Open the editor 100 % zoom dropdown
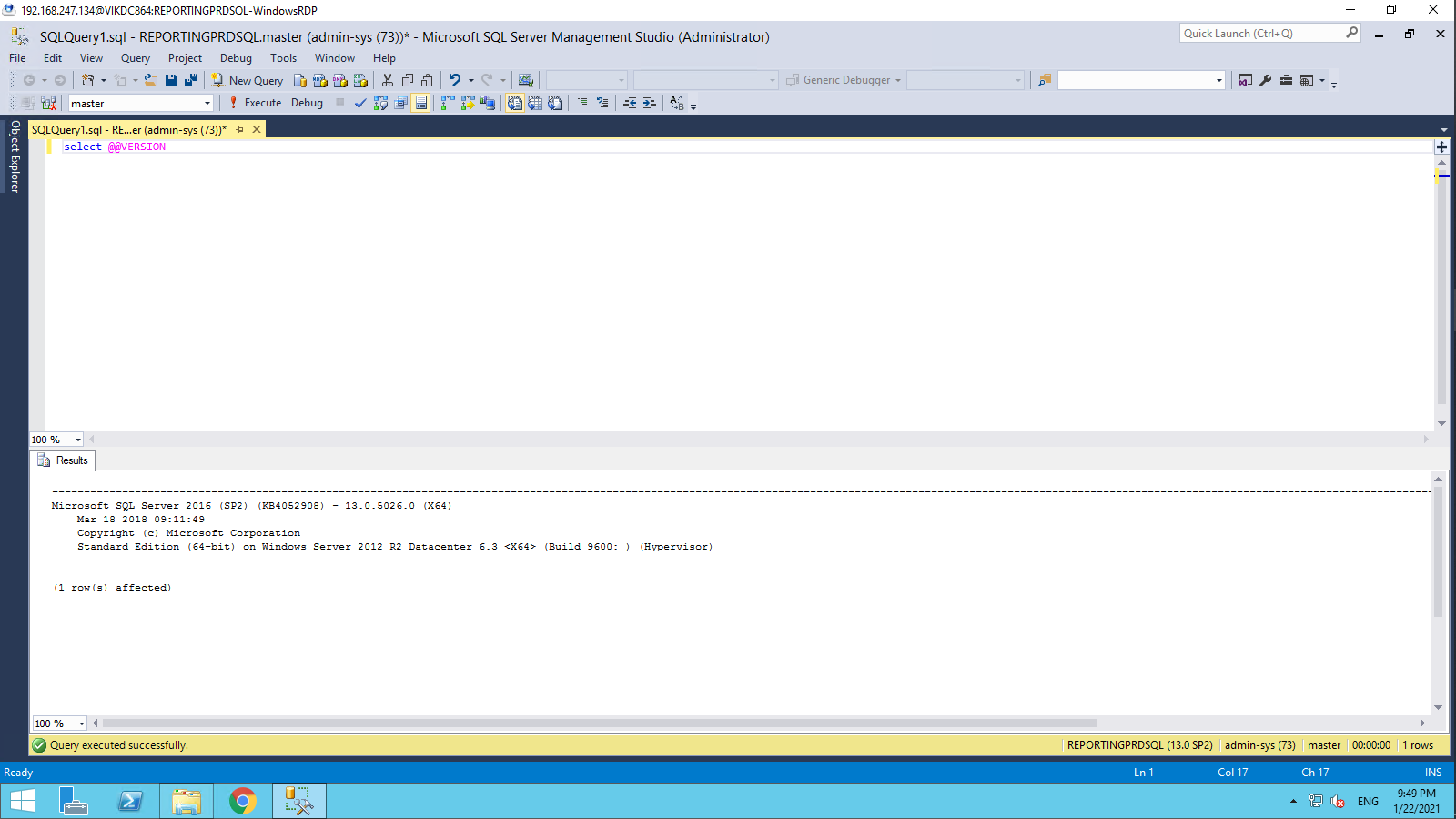 tap(78, 440)
